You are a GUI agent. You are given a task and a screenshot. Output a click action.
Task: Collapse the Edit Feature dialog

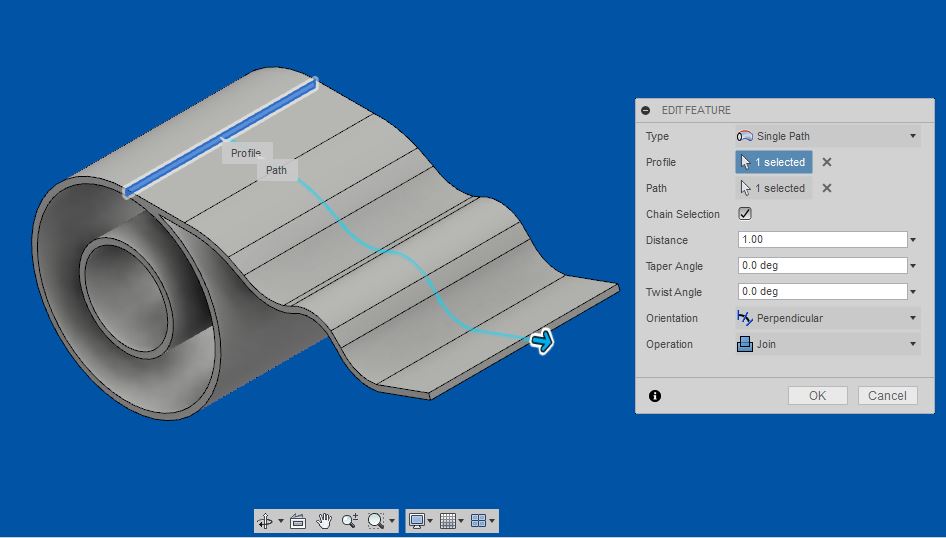click(x=646, y=110)
